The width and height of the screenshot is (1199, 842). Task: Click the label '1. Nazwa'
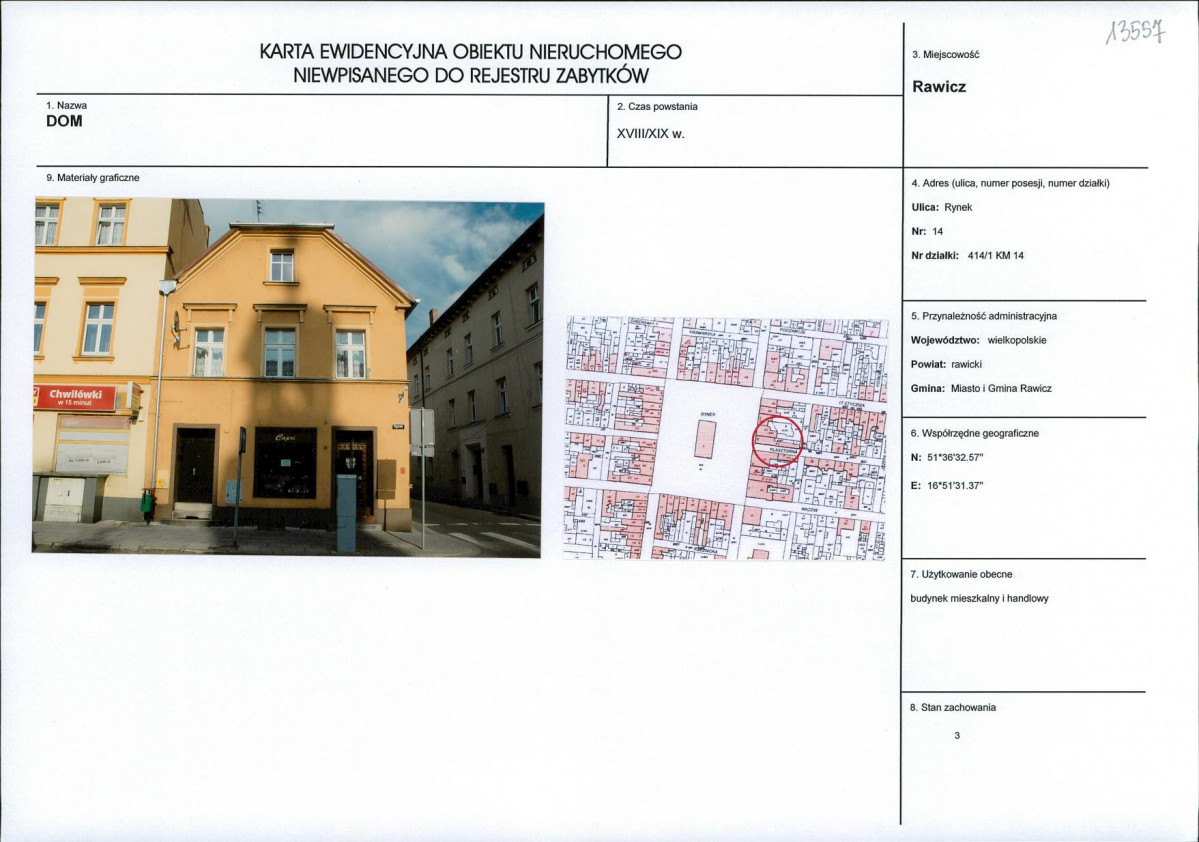click(x=67, y=105)
